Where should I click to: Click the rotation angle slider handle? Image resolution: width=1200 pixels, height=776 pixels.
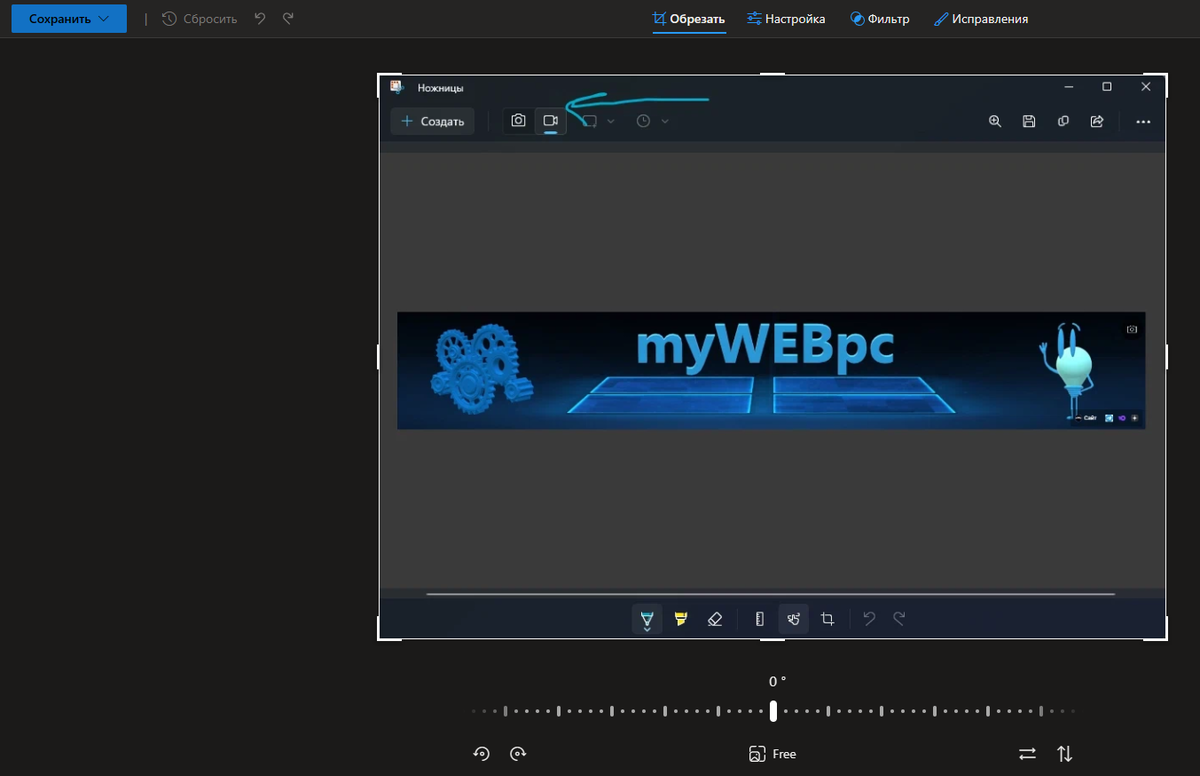point(773,711)
